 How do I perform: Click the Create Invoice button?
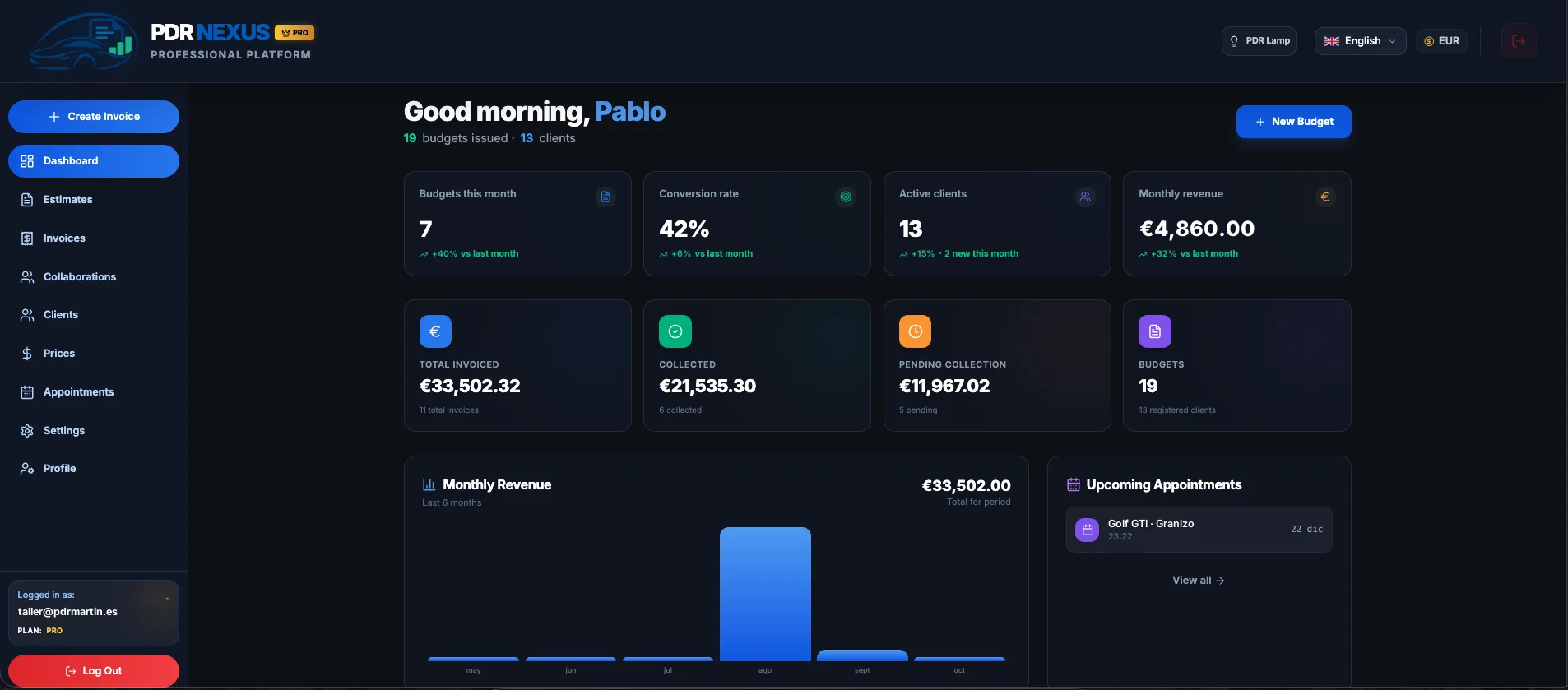click(x=94, y=117)
